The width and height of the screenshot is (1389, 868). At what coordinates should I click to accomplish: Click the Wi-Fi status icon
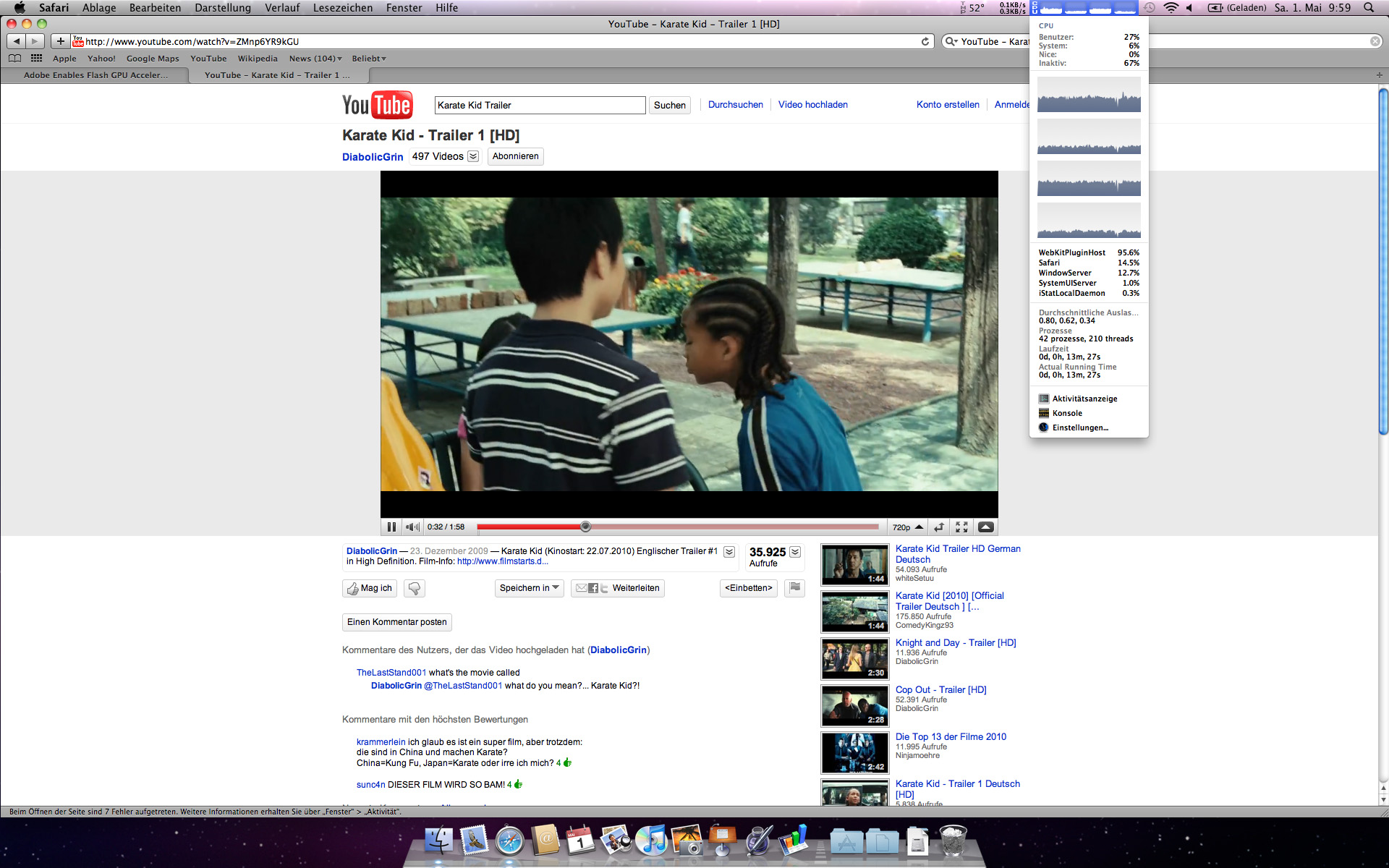pyautogui.click(x=1171, y=7)
